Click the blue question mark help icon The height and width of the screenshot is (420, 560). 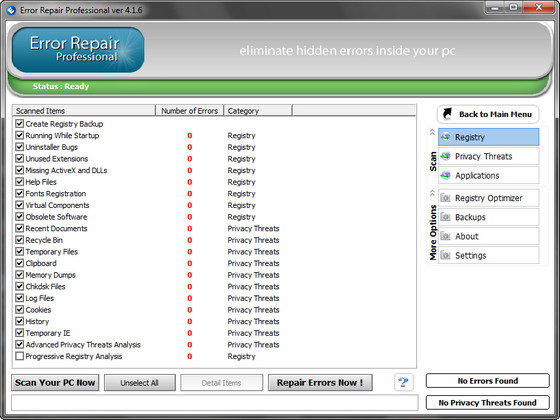(x=404, y=382)
